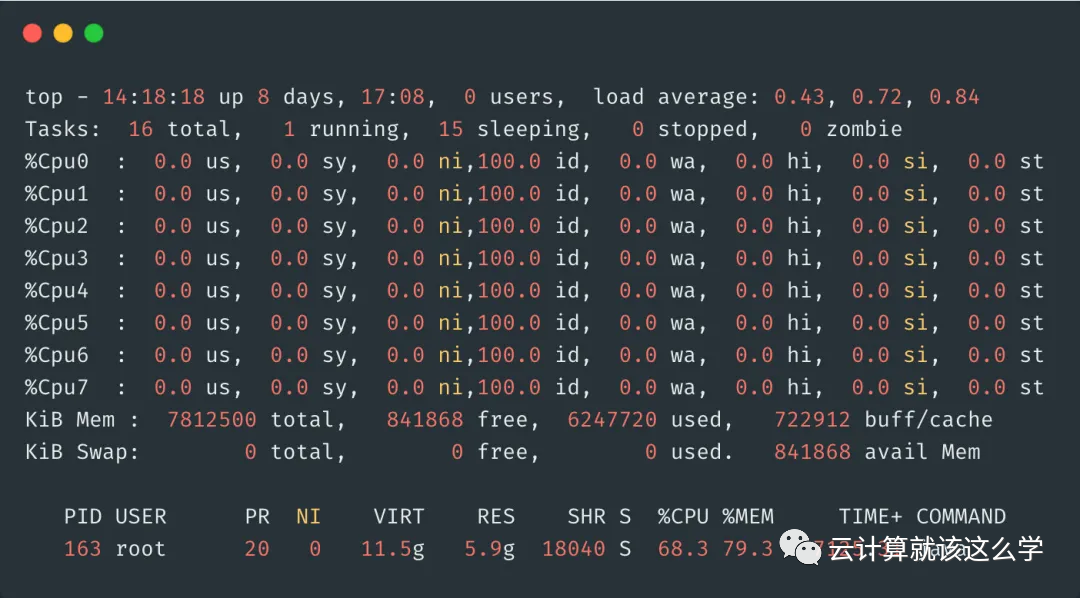The height and width of the screenshot is (598, 1080).
Task: Click the 100.0 idle value on %Cpu7 row
Action: (509, 388)
